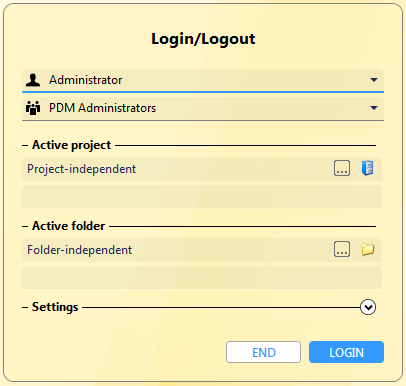Click the Administrator user name text
Screen dimensions: 406x386
coord(86,80)
